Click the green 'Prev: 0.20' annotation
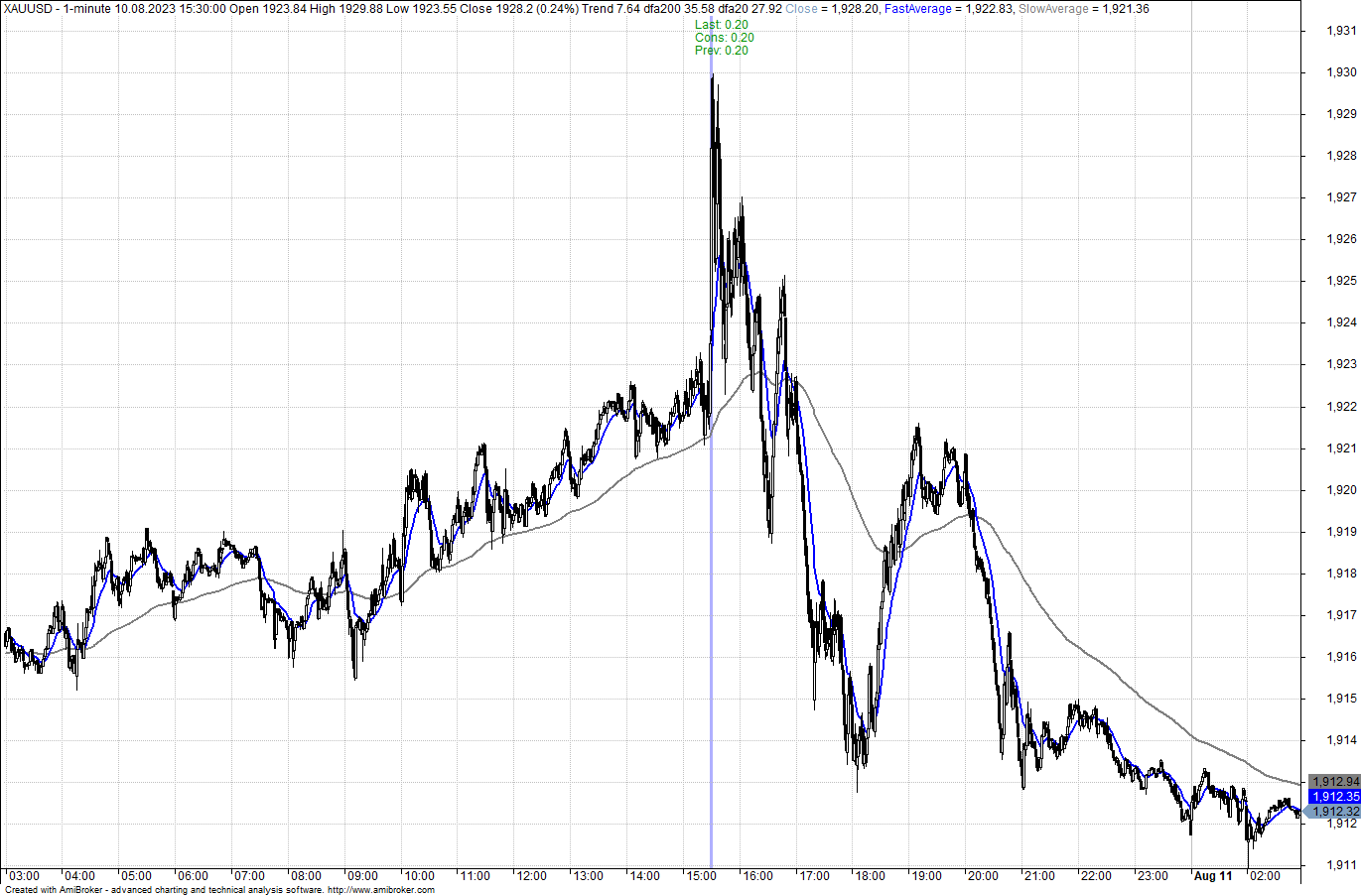Screen dimensions: 1361x896 pyautogui.click(x=722, y=51)
